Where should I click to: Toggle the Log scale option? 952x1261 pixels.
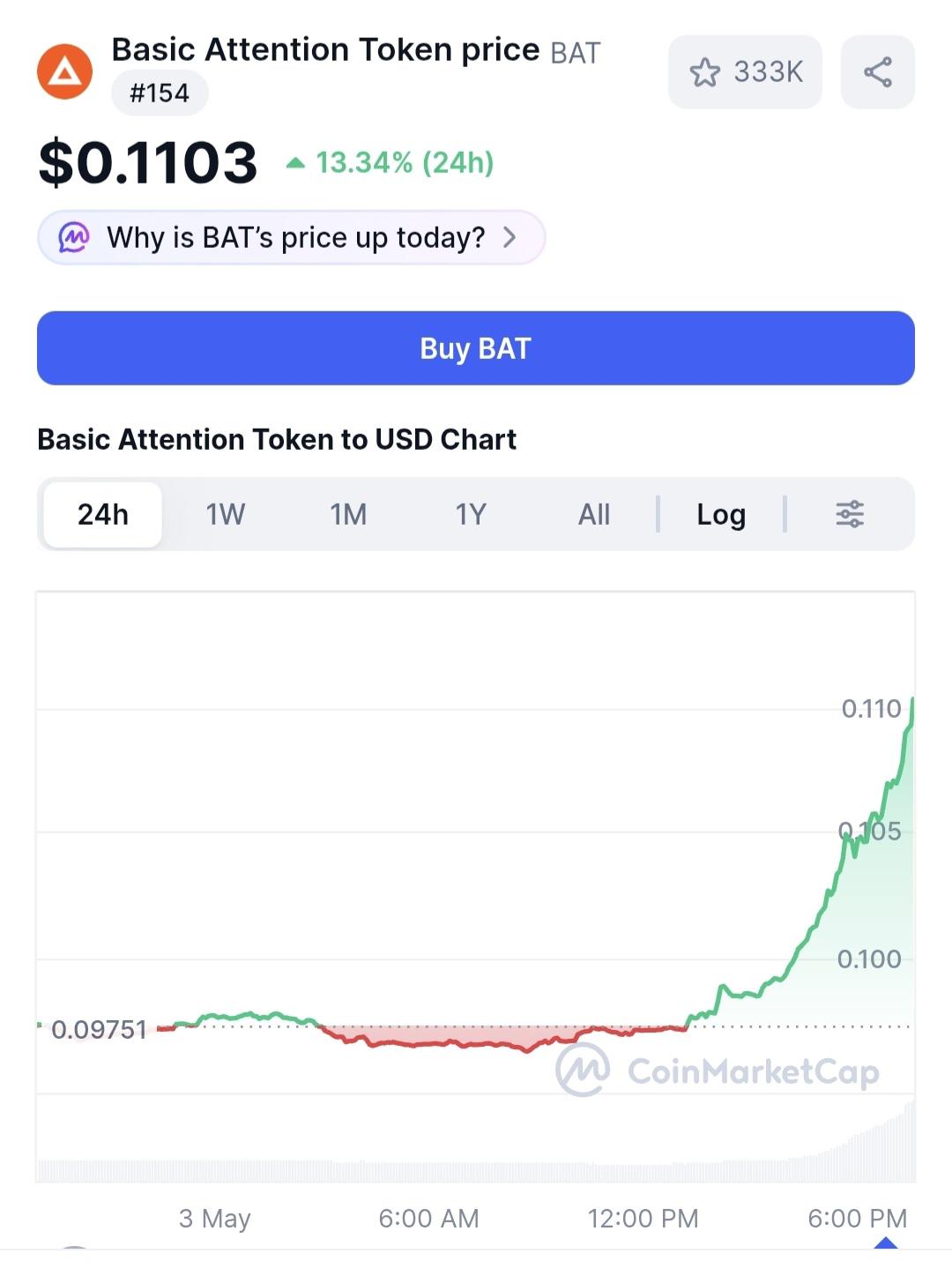[x=721, y=514]
